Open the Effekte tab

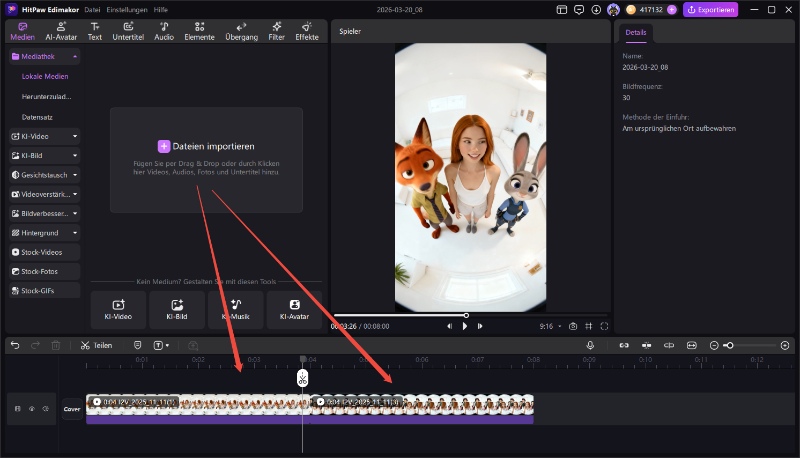[x=307, y=32]
